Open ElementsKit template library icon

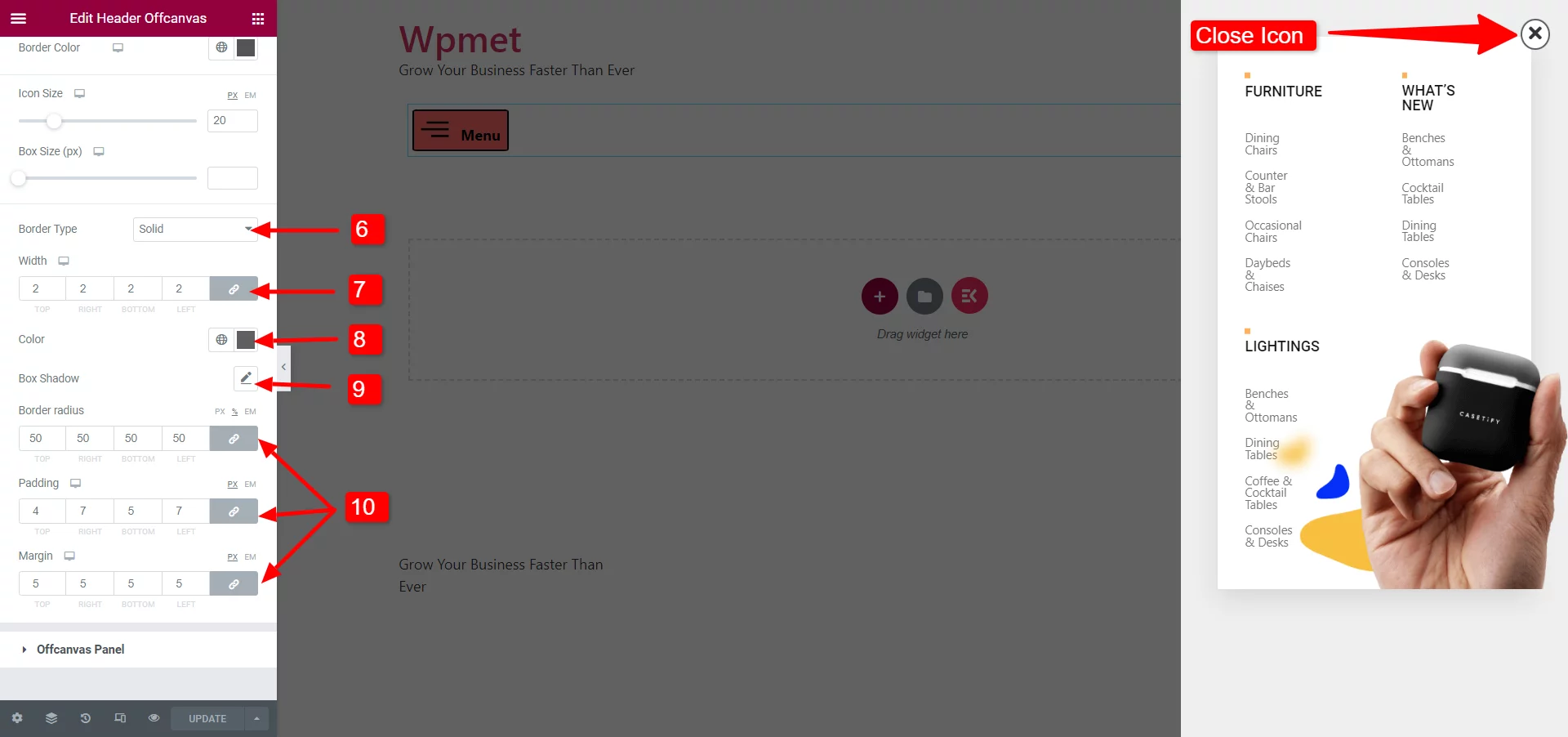click(x=969, y=296)
